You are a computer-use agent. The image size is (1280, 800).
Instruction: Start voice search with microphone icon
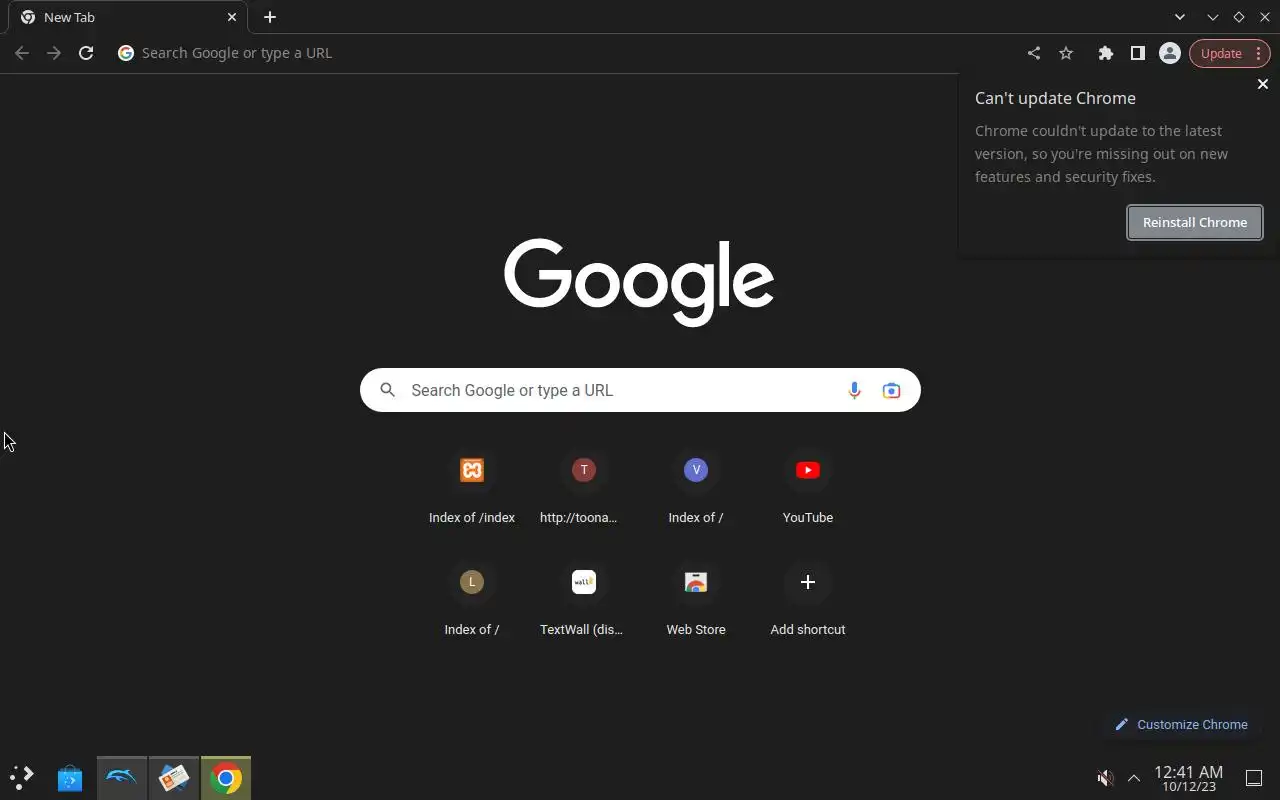click(854, 390)
